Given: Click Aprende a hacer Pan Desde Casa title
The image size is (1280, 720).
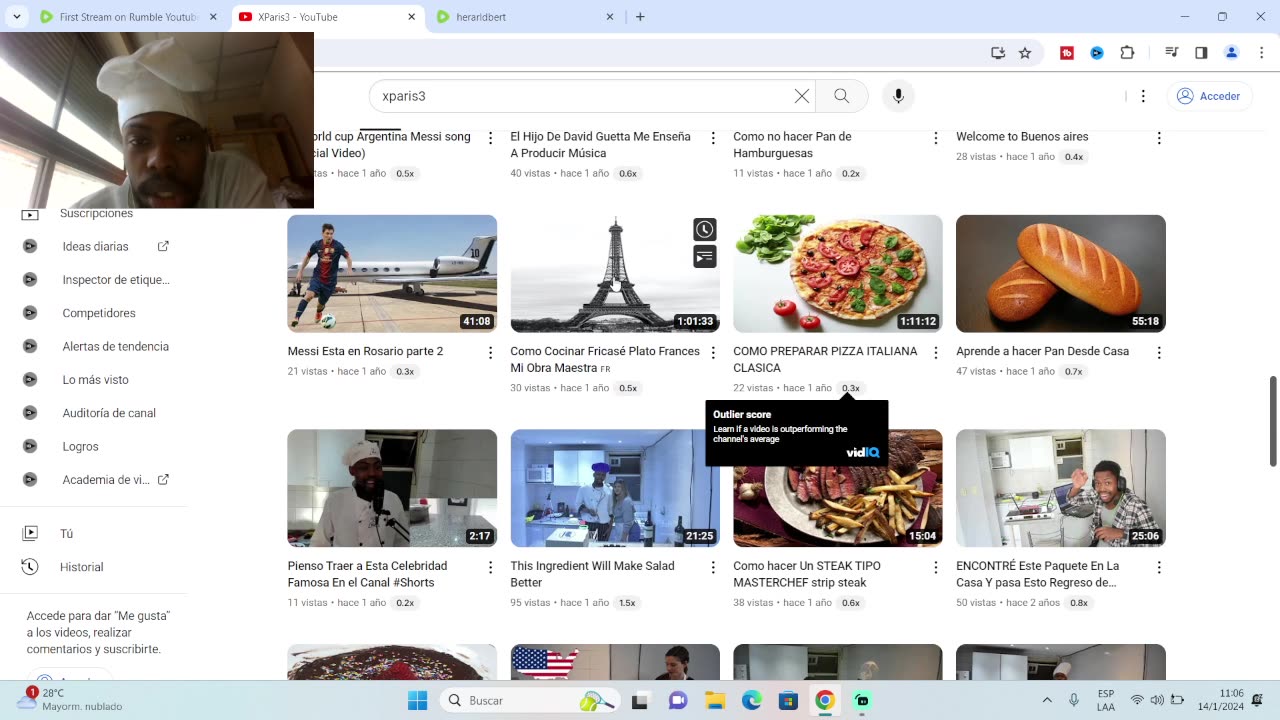Looking at the screenshot, I should pyautogui.click(x=1042, y=351).
